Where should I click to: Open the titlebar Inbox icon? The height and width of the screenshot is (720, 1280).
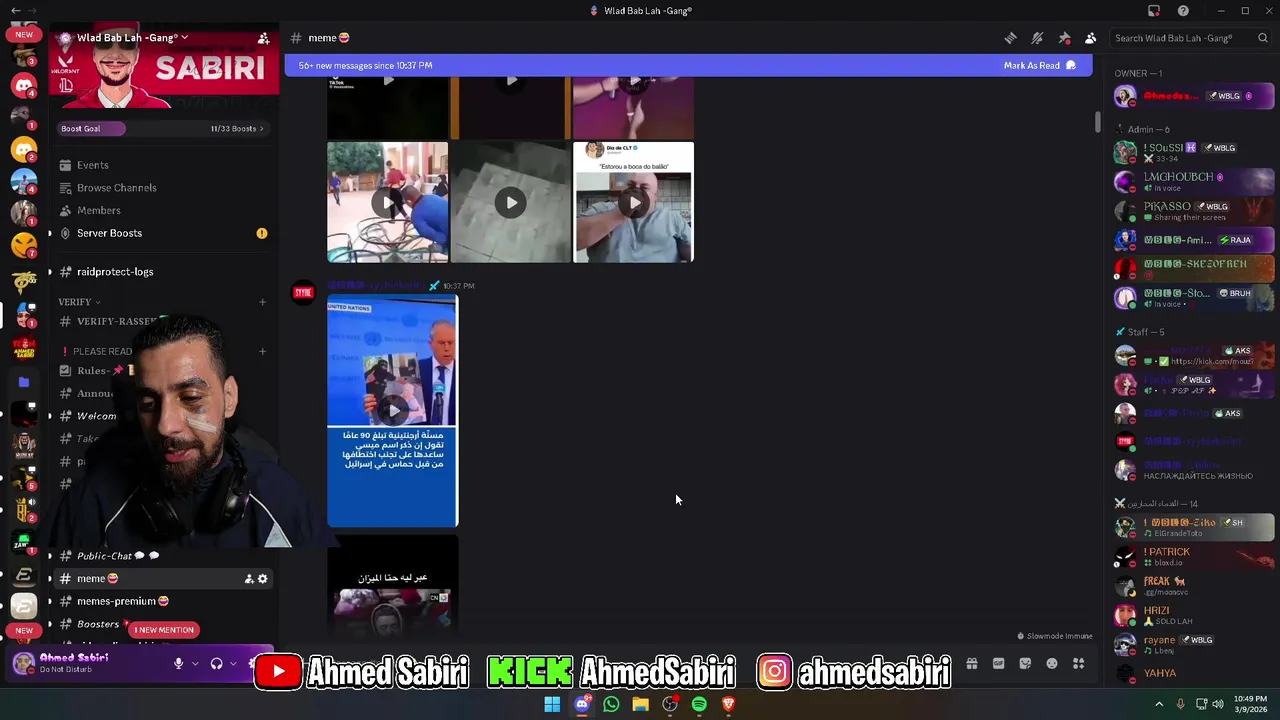coord(1154,11)
